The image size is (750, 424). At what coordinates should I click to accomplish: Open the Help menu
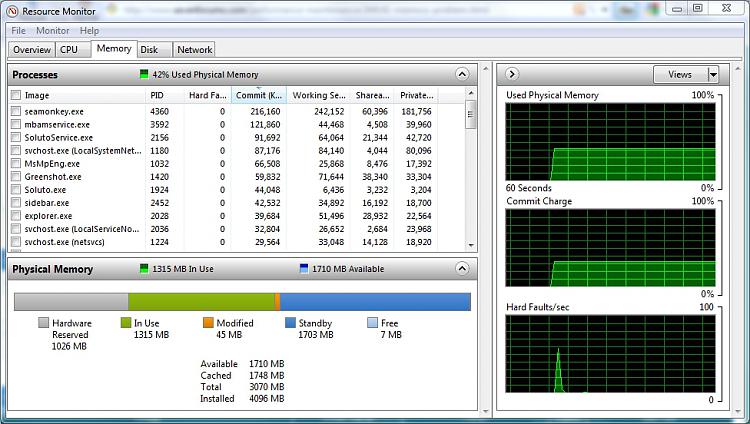point(89,31)
